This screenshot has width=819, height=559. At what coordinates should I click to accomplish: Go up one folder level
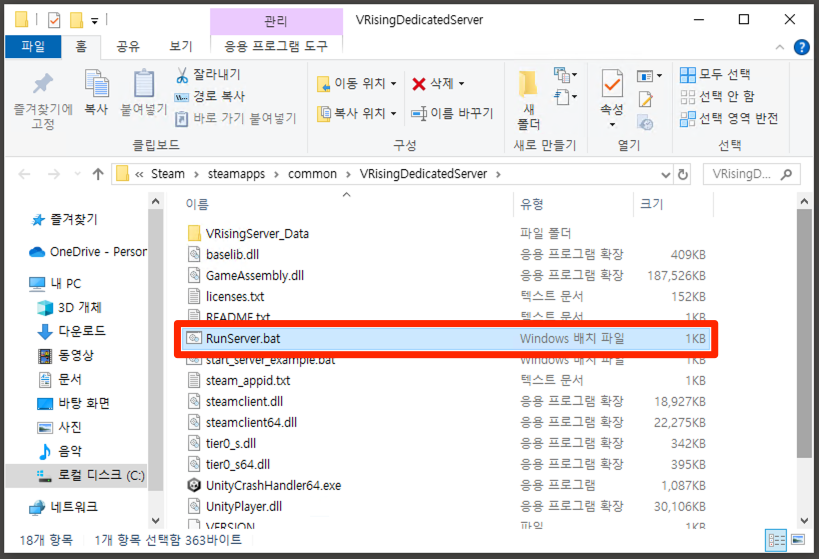tap(98, 174)
